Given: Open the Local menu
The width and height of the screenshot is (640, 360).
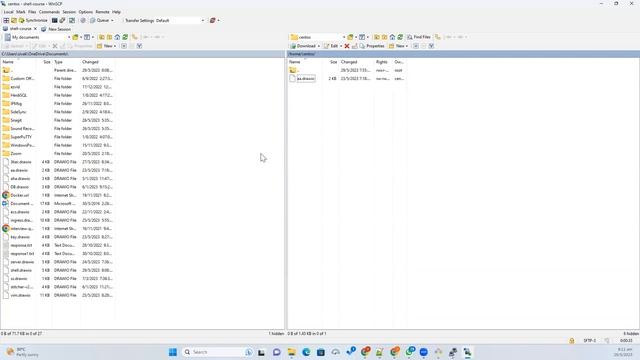Looking at the screenshot, I should [x=9, y=12].
